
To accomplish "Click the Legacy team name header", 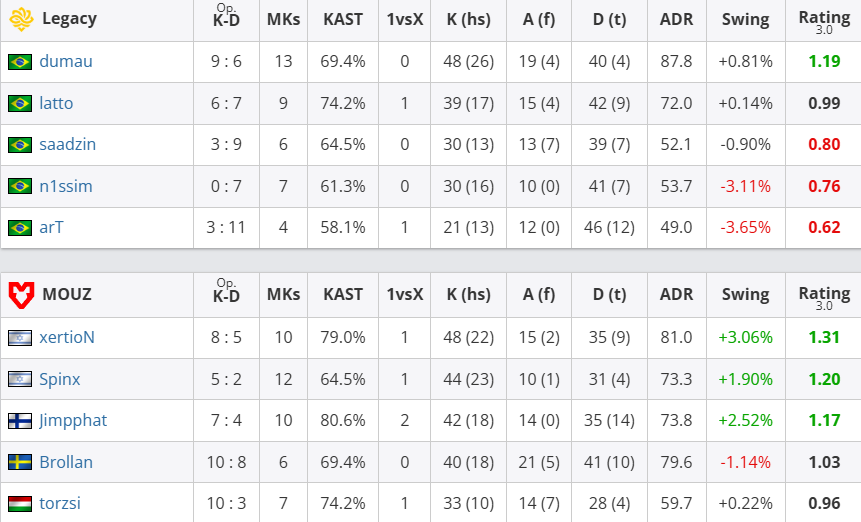I will [x=70, y=19].
